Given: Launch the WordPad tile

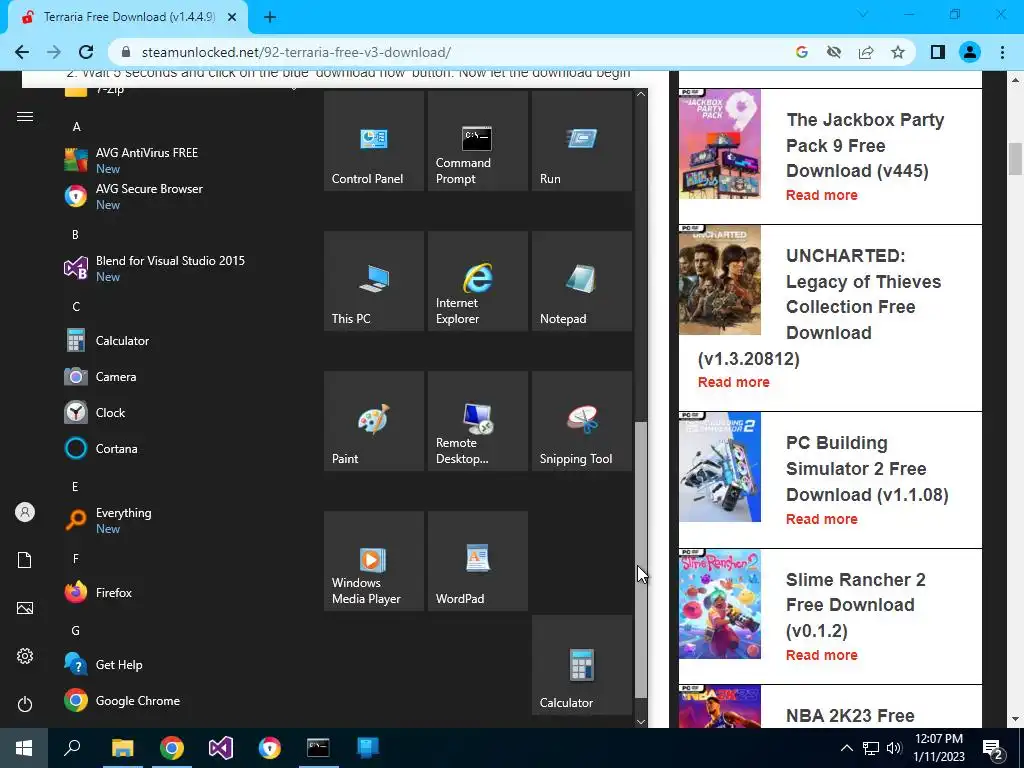Looking at the screenshot, I should coord(477,561).
